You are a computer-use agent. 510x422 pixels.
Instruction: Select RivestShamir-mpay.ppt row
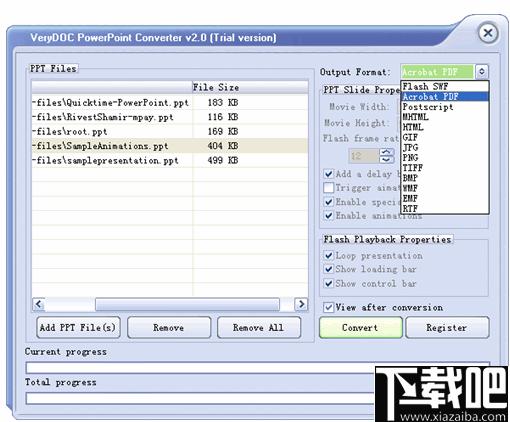(x=170, y=117)
